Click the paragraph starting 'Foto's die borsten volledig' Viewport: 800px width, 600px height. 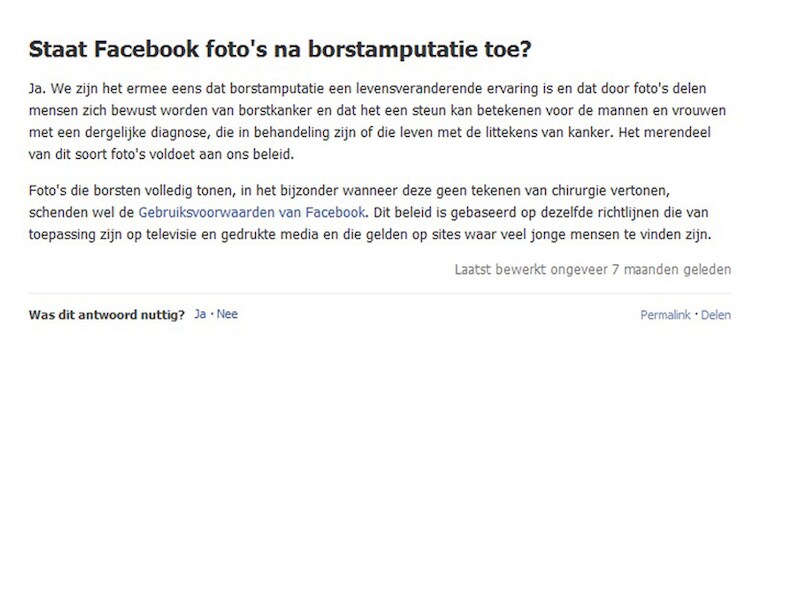(x=370, y=212)
